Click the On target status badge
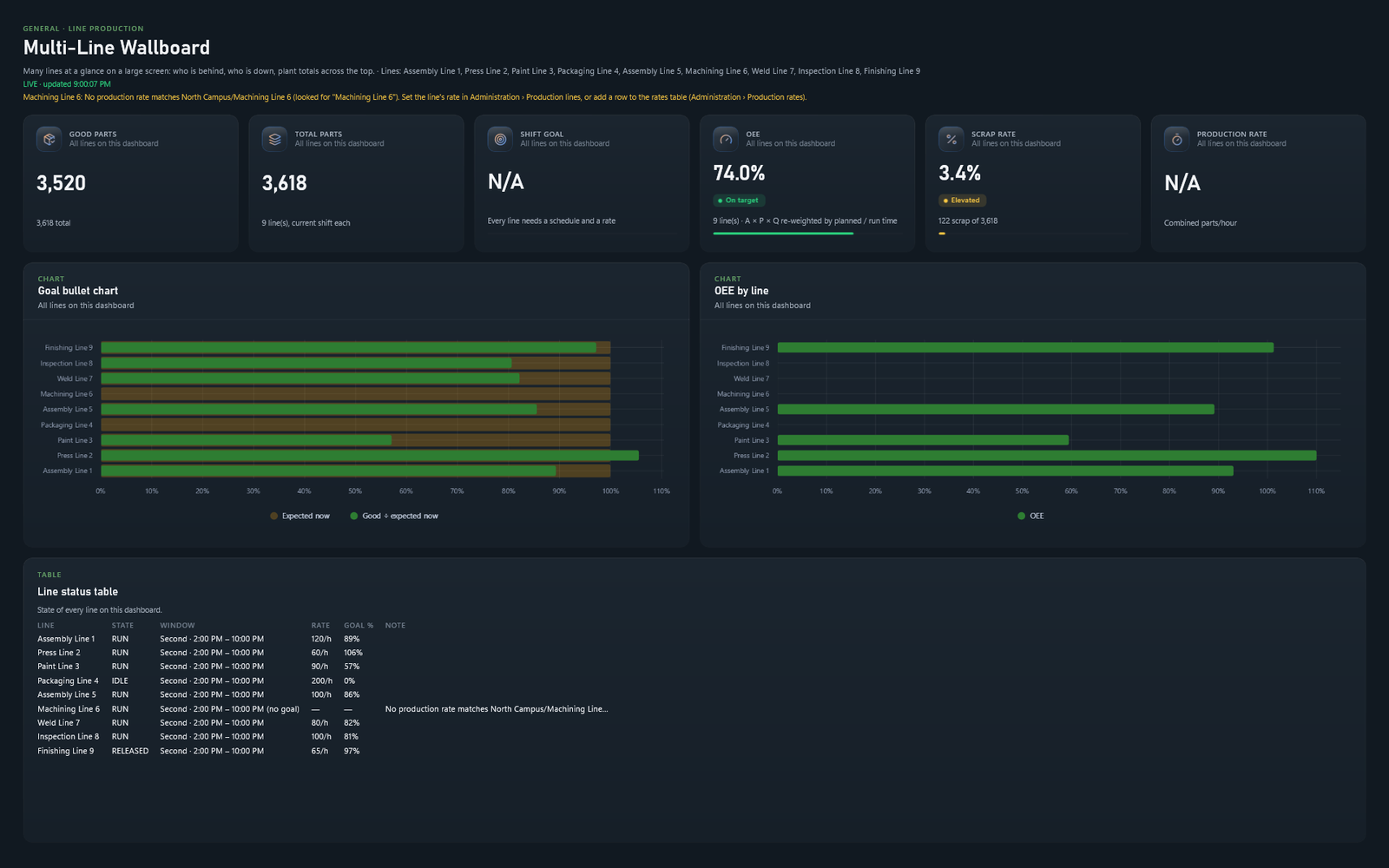1389x868 pixels. (x=739, y=201)
